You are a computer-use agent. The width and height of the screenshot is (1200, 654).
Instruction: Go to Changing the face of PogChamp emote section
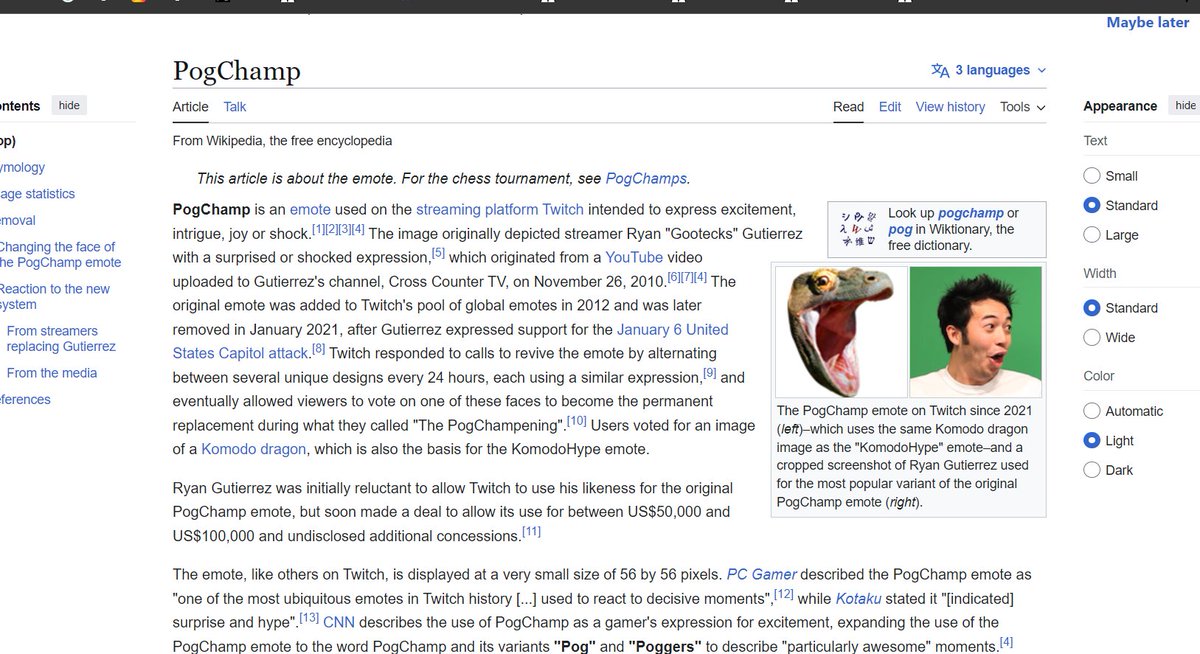[58, 255]
